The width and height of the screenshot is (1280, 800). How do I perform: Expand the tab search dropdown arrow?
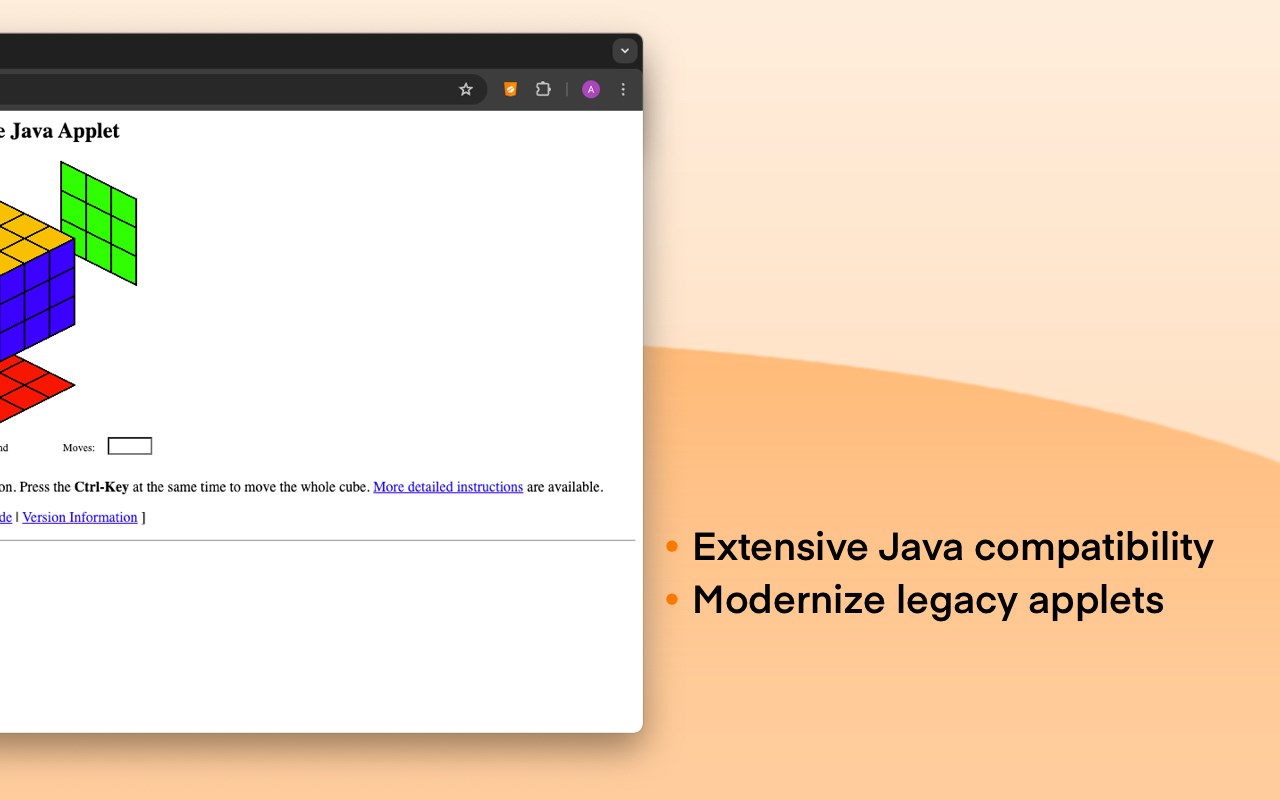point(625,51)
